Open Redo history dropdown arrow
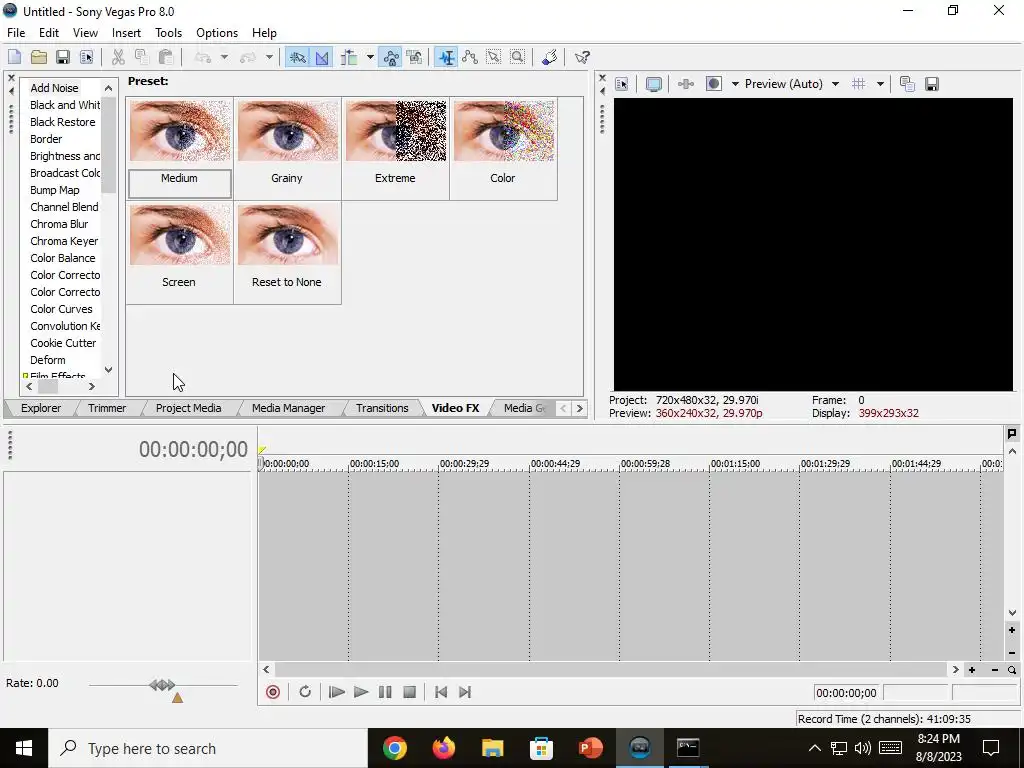1024x768 pixels. 268,57
